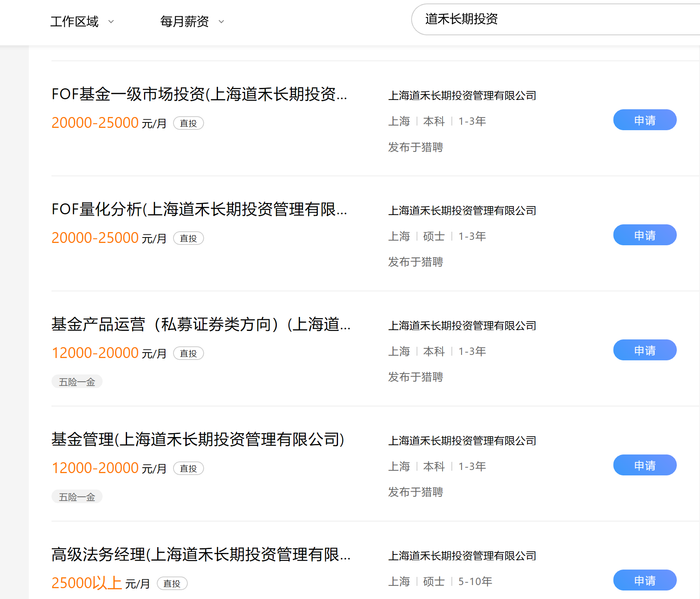
Task: Click salary 20000-25000 of FOF基金一级市场投资
Action: 95,123
